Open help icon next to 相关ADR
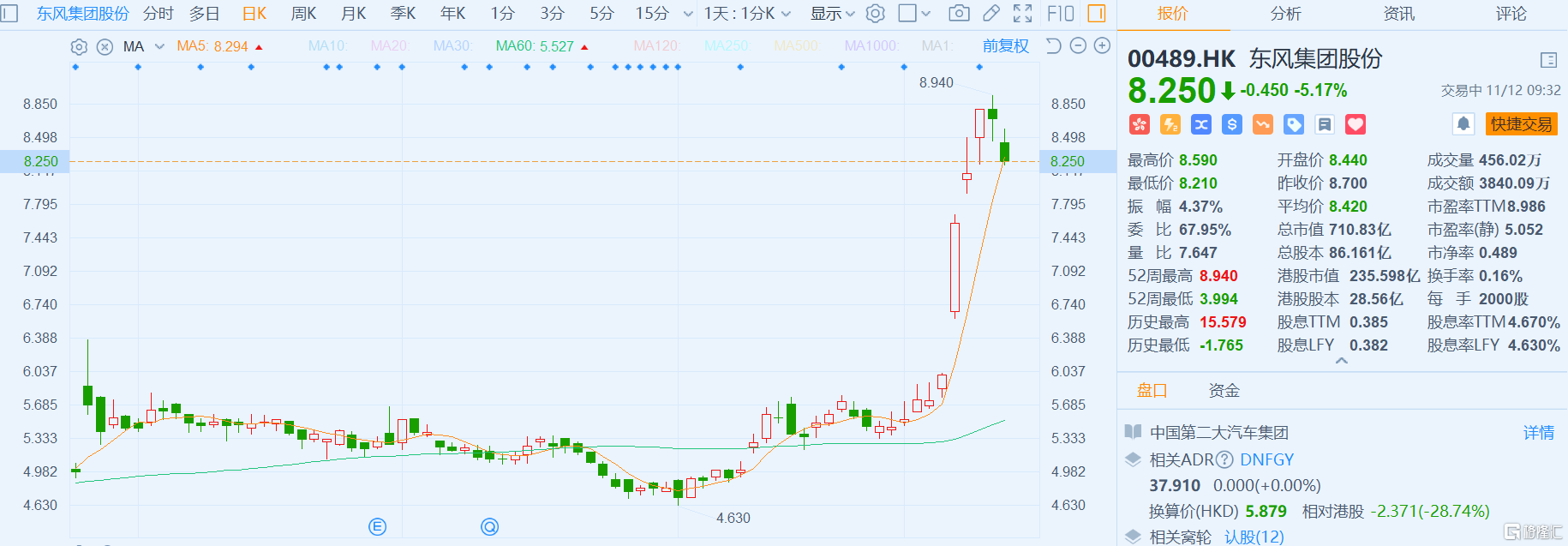1568x546 pixels. click(1224, 459)
